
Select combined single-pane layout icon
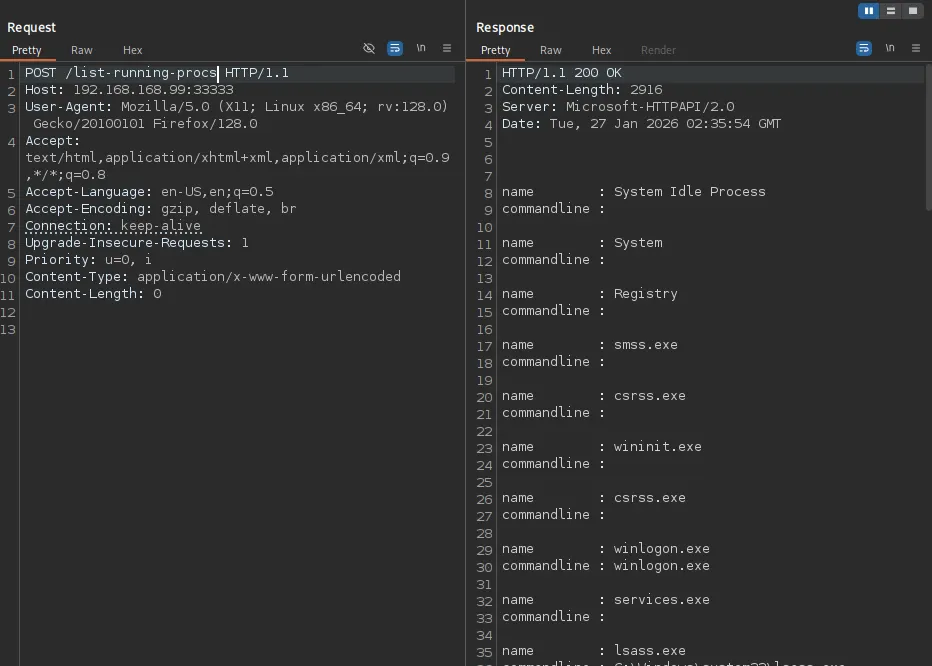912,11
